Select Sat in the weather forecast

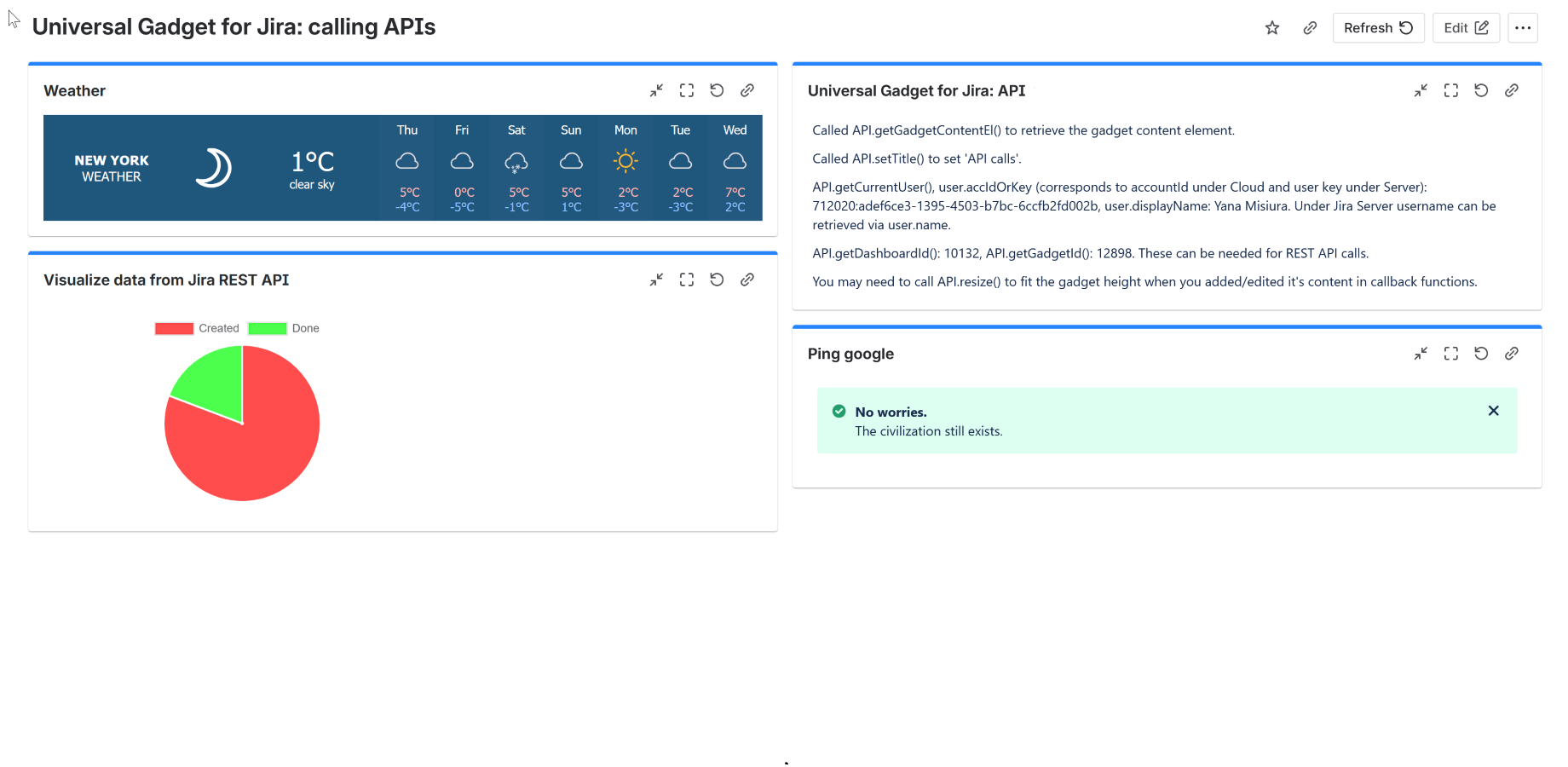click(516, 167)
